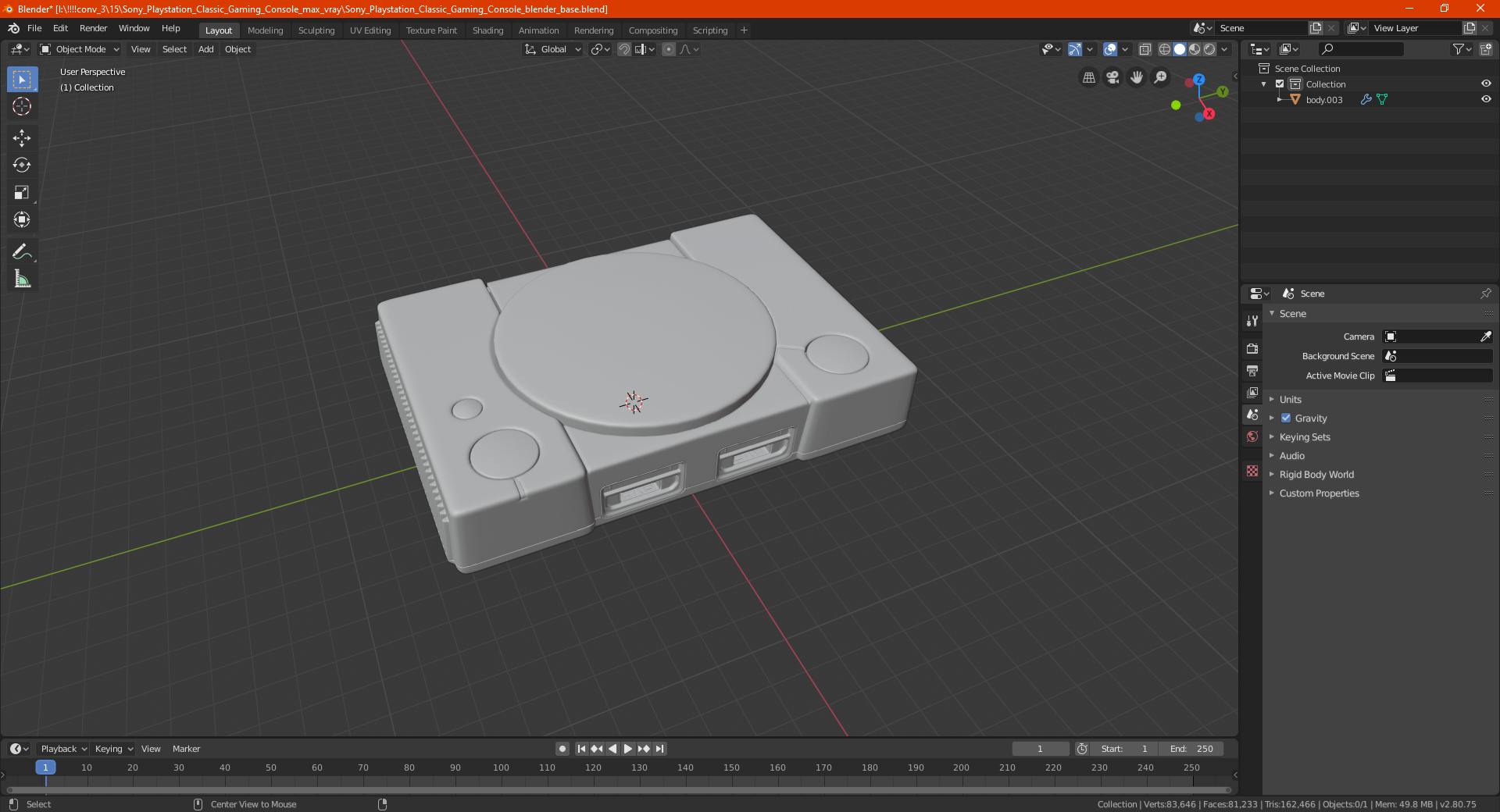Image resolution: width=1500 pixels, height=812 pixels.
Task: Jump to the timeline end frame
Action: click(659, 749)
